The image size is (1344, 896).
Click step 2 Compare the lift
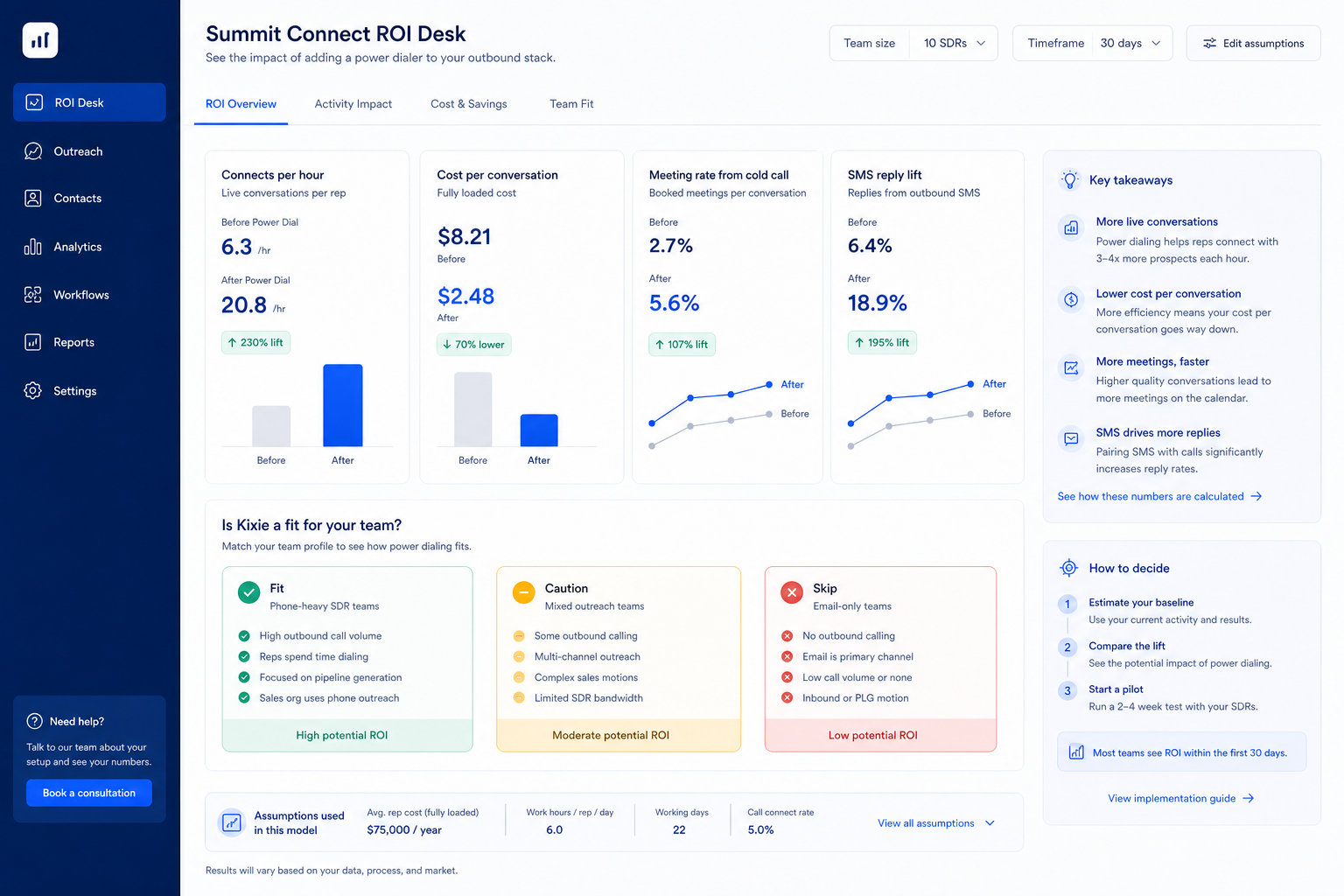(1165, 654)
